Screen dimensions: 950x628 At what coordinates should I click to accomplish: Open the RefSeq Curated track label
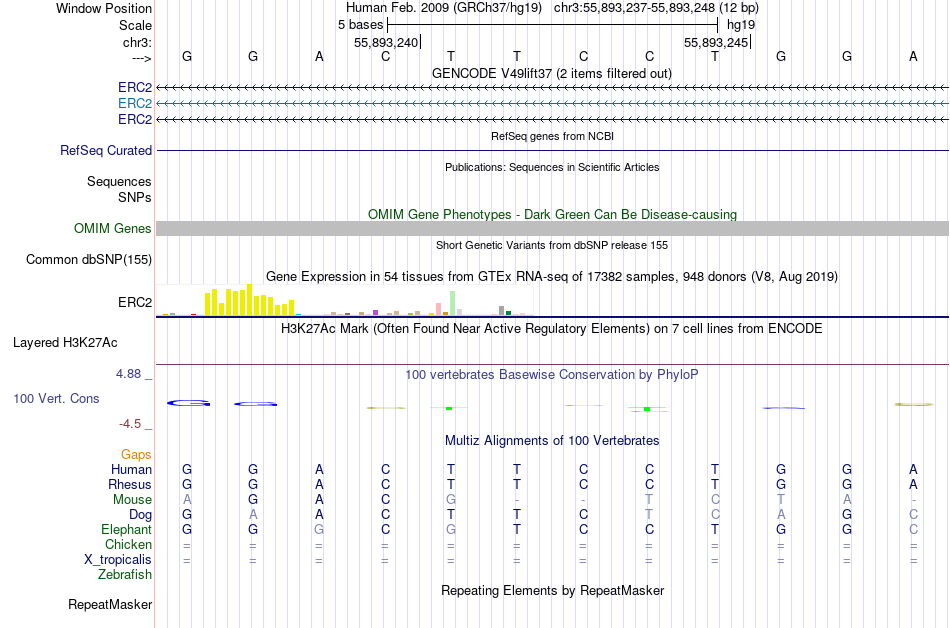(x=105, y=150)
